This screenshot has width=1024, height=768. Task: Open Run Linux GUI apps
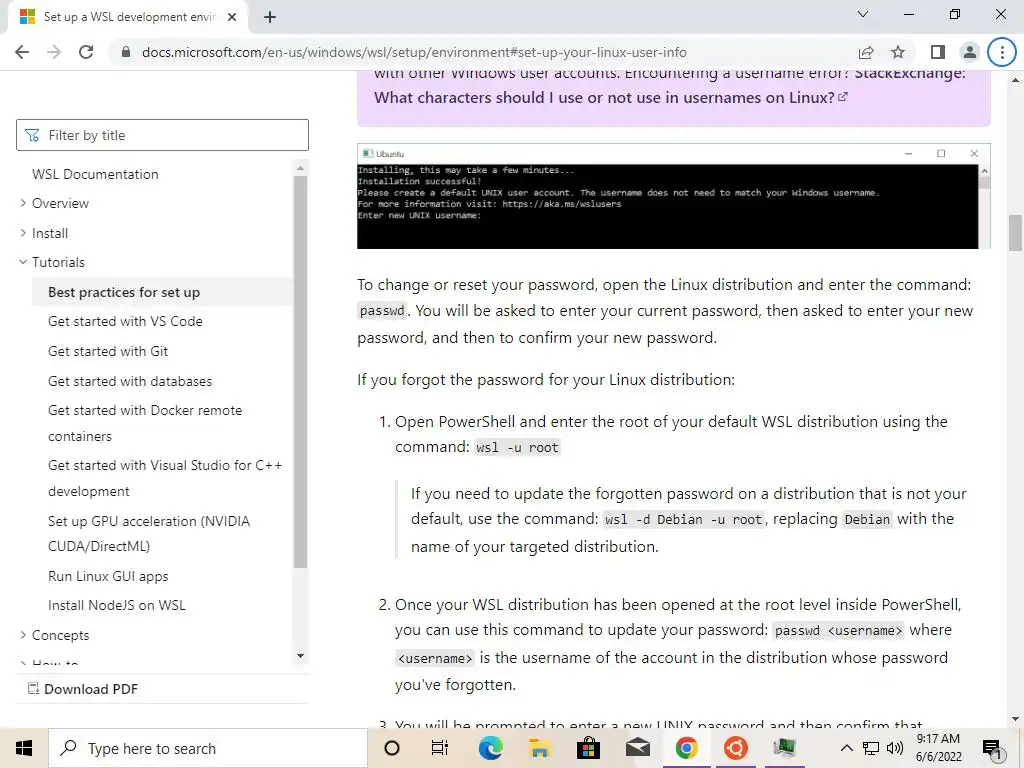click(108, 576)
